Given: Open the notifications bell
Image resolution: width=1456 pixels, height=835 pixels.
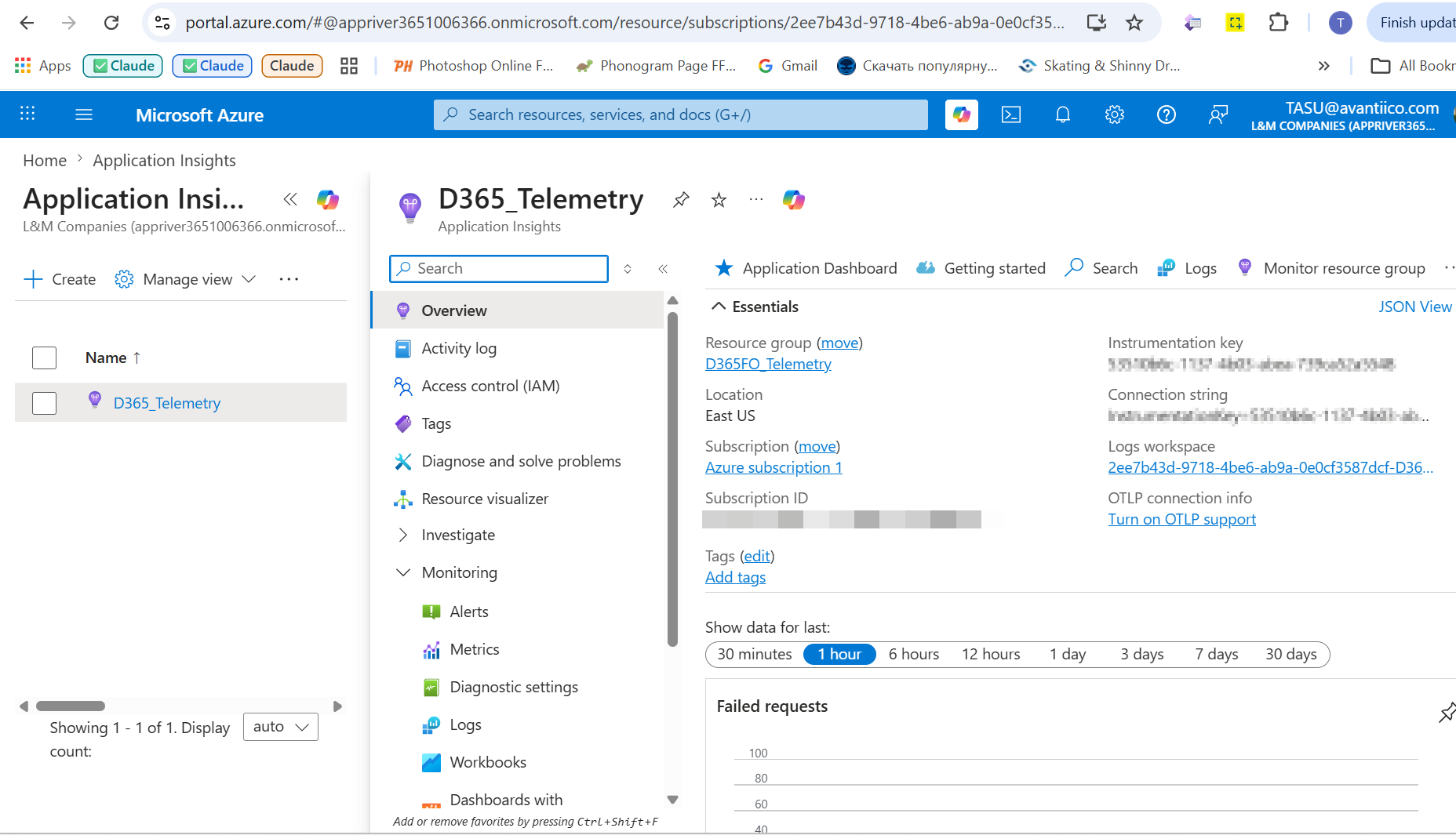Looking at the screenshot, I should (x=1063, y=114).
